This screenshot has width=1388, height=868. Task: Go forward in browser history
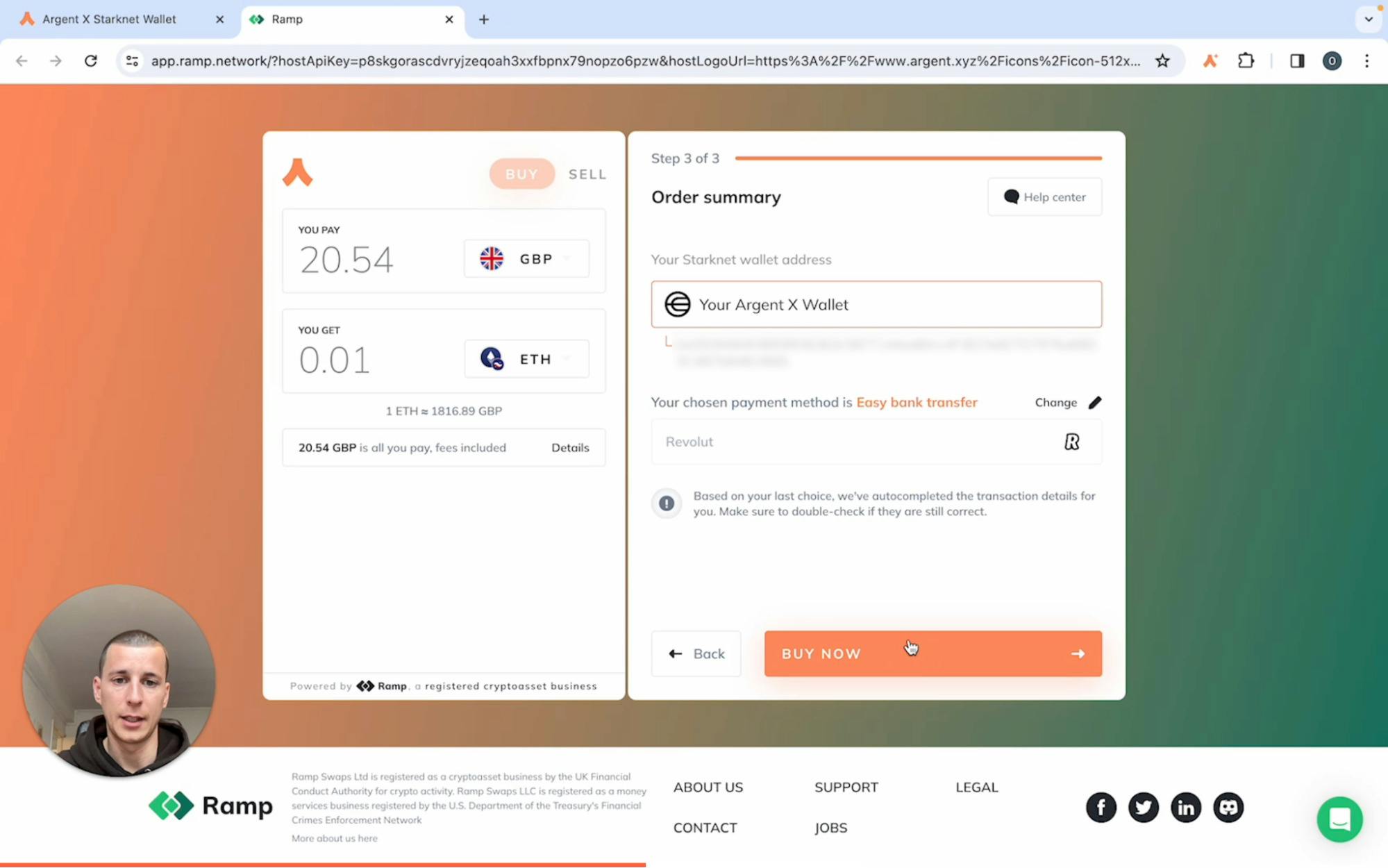tap(56, 61)
